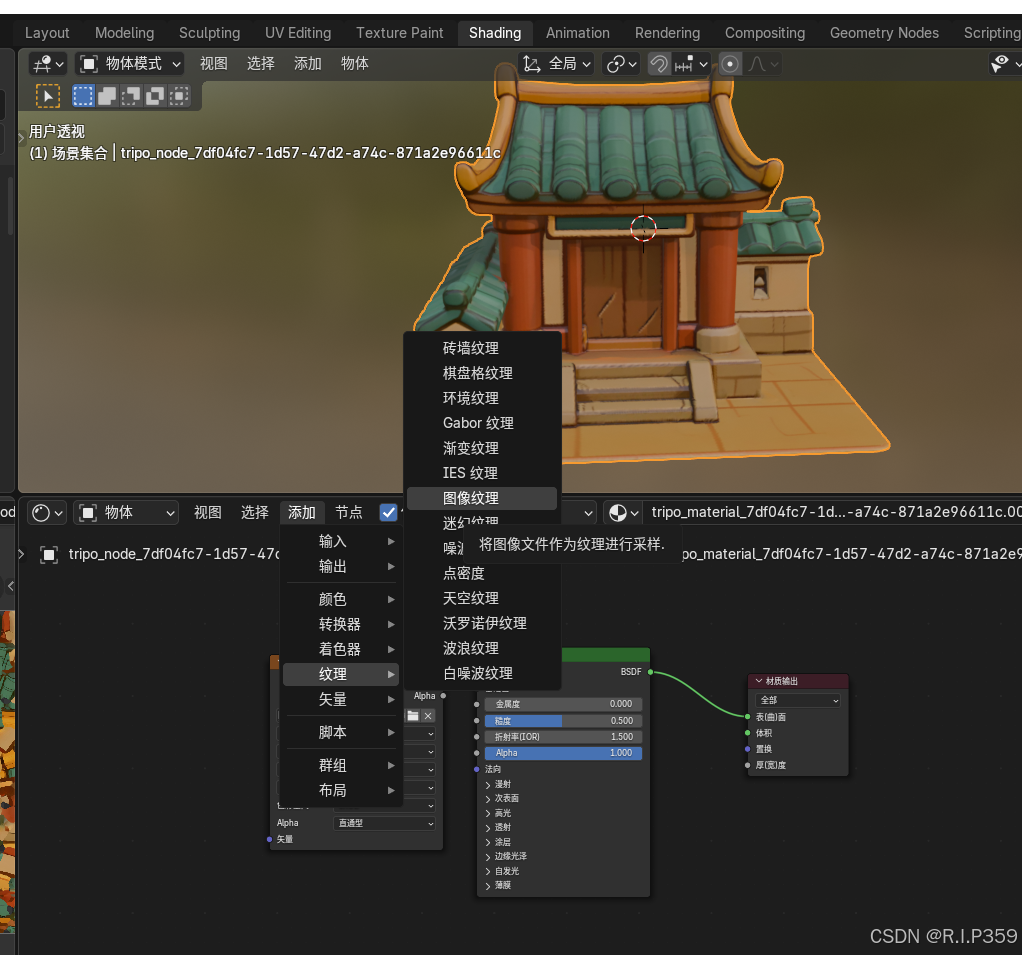The height and width of the screenshot is (955, 1022).
Task: Collapse the 材质输出 node chevron
Action: [x=759, y=681]
